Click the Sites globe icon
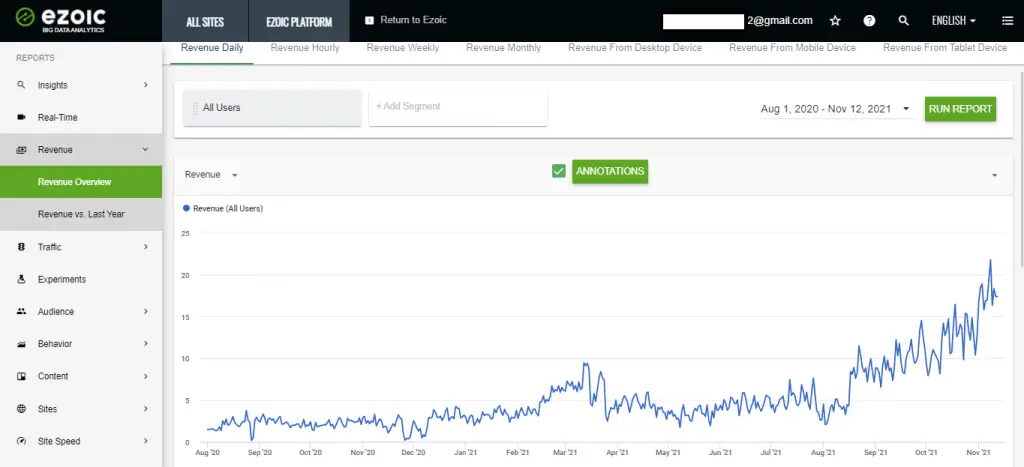Viewport: 1024px width, 467px height. [x=21, y=409]
